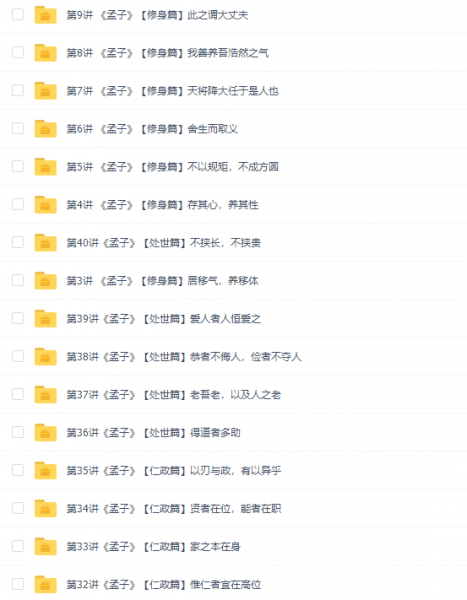Select checkbox next to 第4讲 存其心，养其性
The image size is (467, 600).
tap(18, 204)
